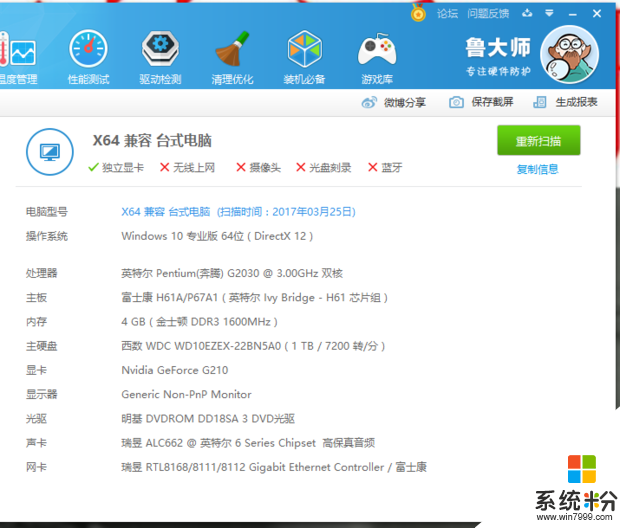The image size is (620, 528).
Task: Click the 网卡 row label
Action: 36,467
